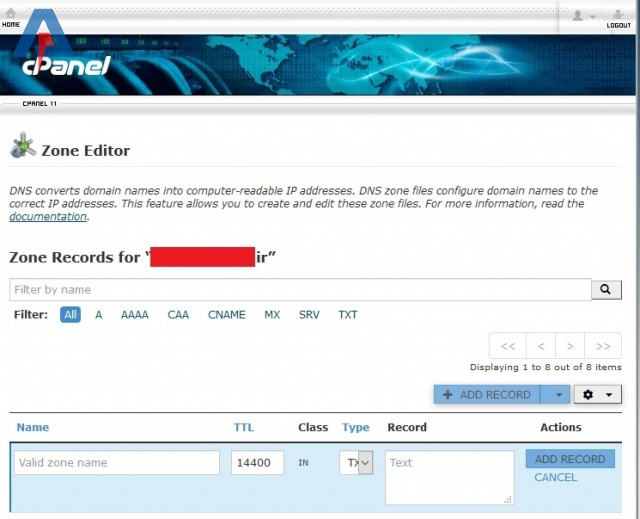Expand the gear dropdown caret
Viewport: 640px width, 519px height.
[x=609, y=395]
